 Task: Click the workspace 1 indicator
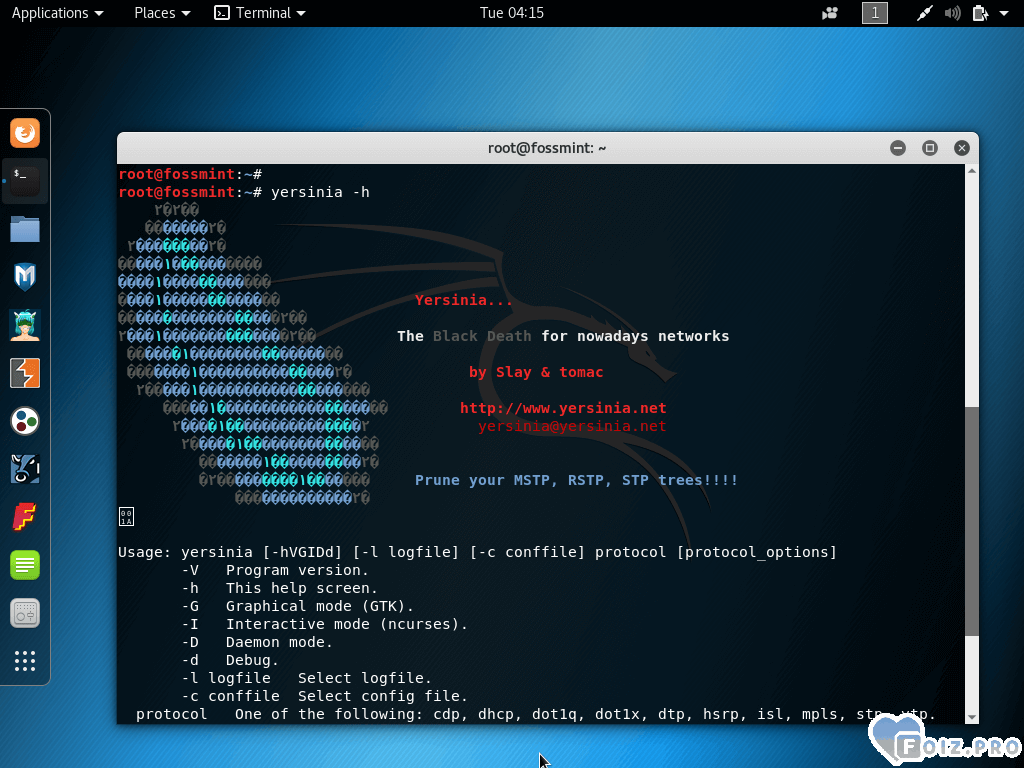pos(875,13)
